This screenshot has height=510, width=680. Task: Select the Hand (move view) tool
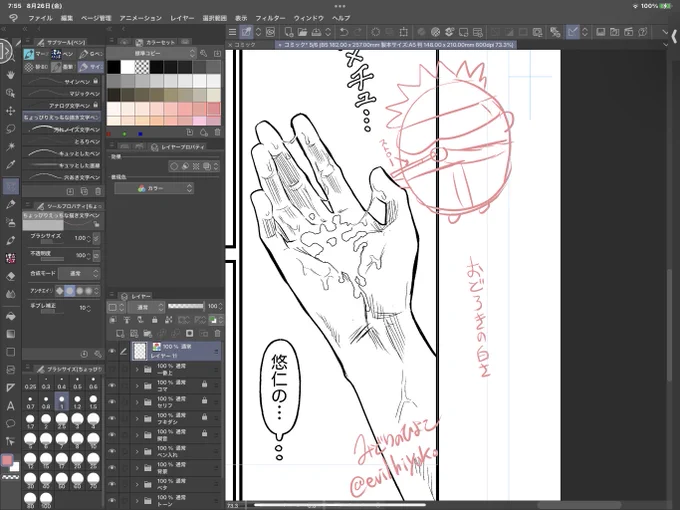click(x=11, y=75)
